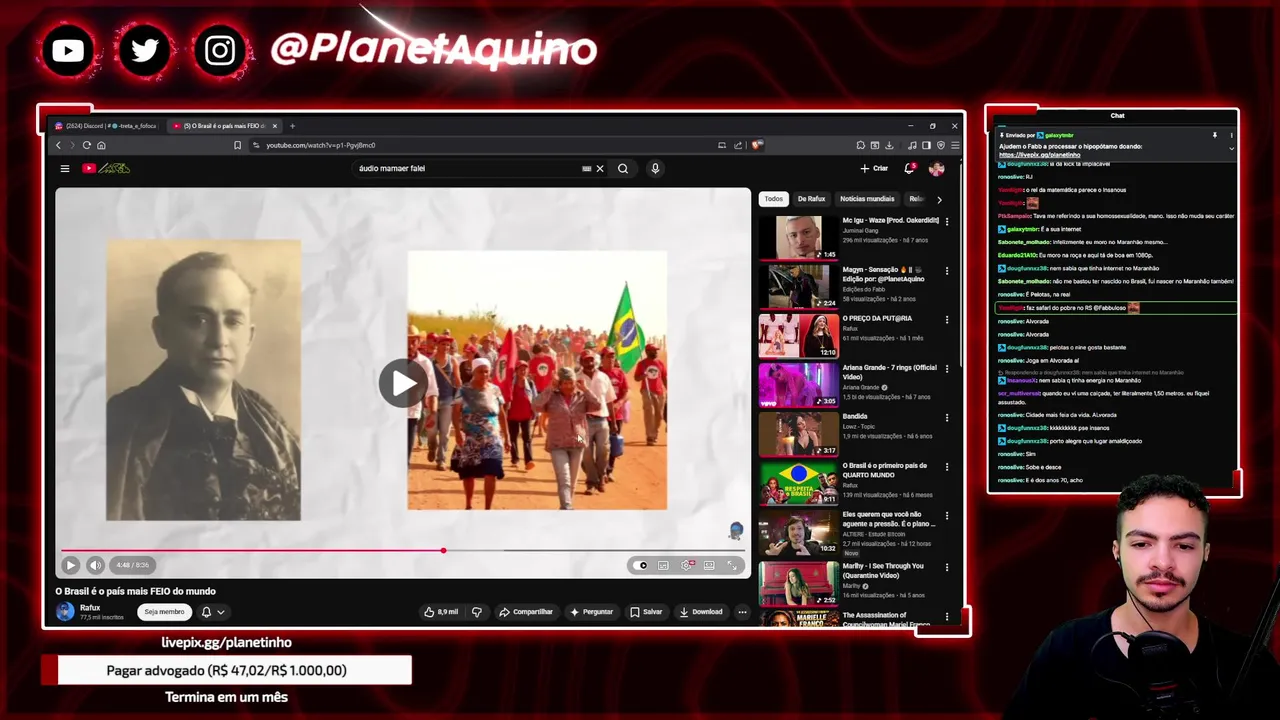
Task: Open the three-dot more actions below video
Action: (742, 612)
